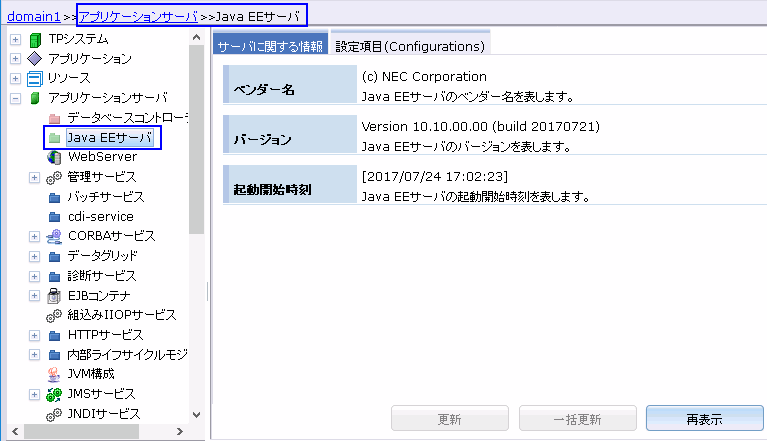Viewport: 767px width, 441px height.
Task: Open the domain1 breadcrumb link
Action: 31,17
